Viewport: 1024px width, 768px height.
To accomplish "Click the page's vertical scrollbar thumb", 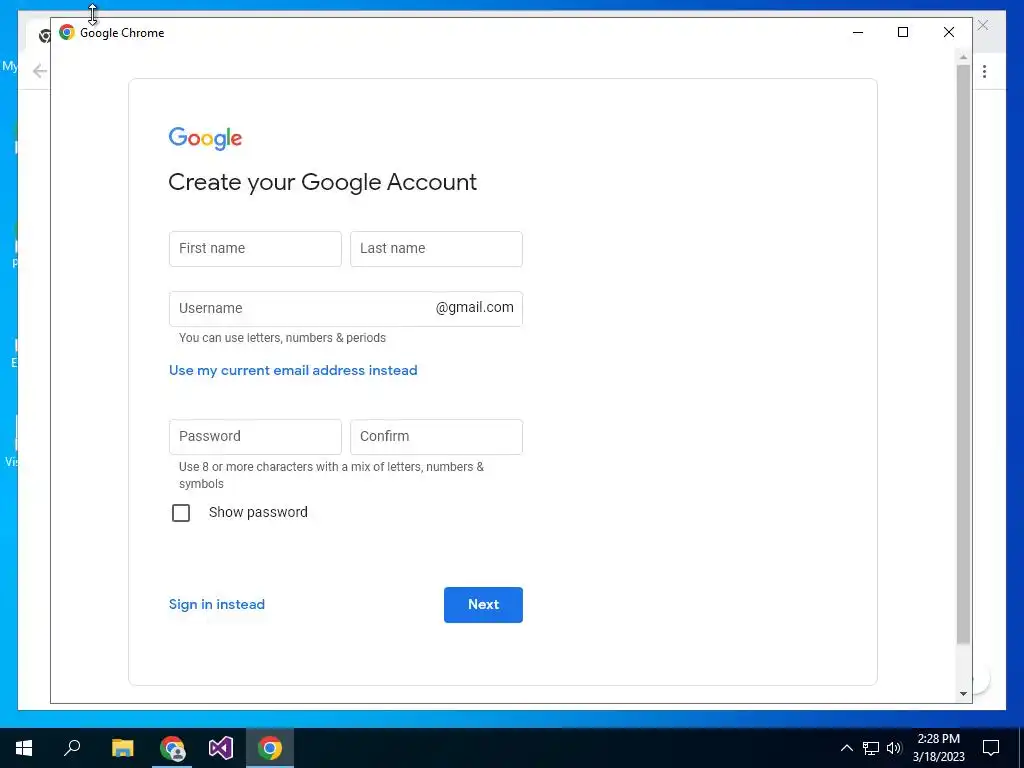I will tap(963, 355).
